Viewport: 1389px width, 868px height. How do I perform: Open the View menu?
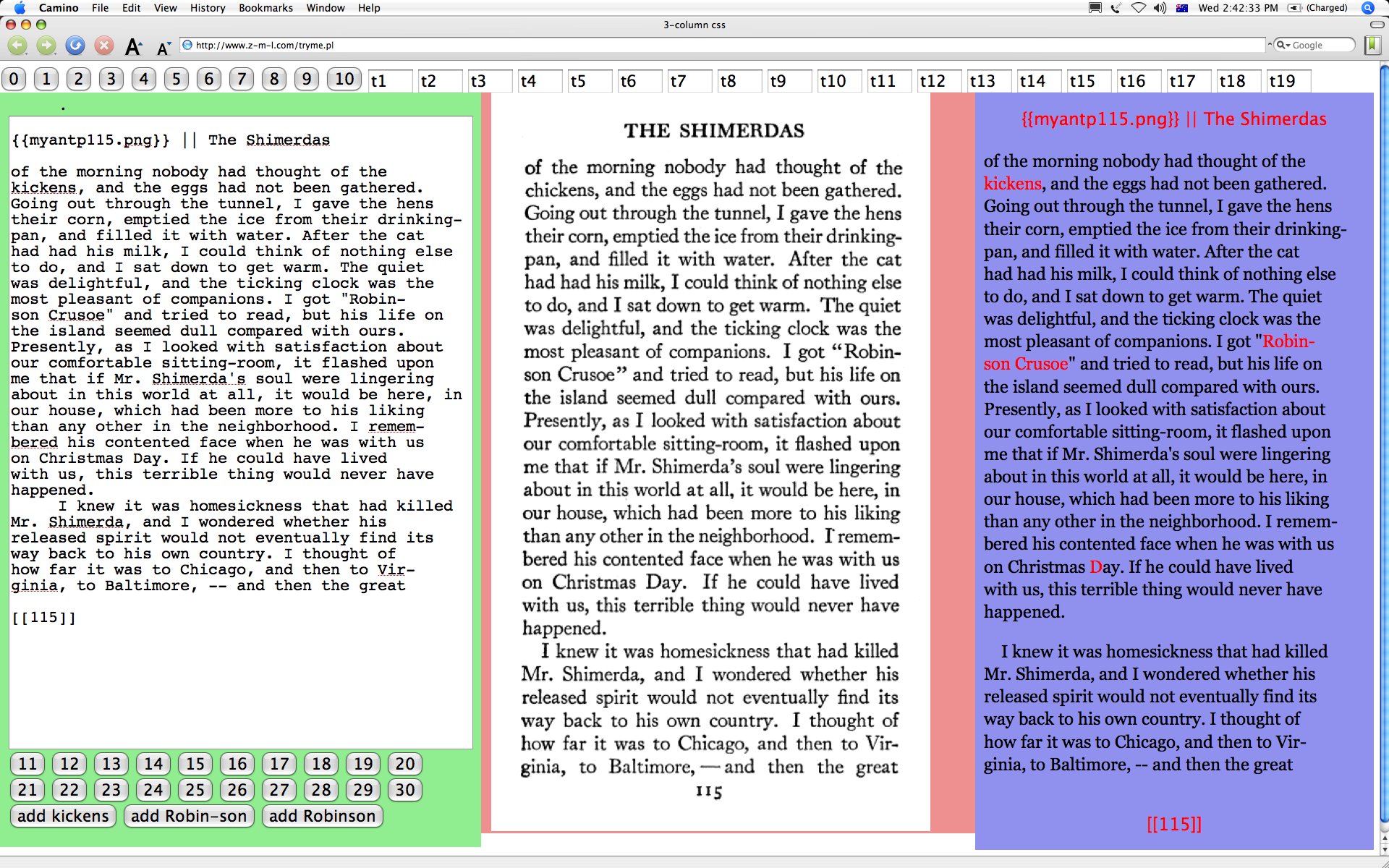(165, 8)
